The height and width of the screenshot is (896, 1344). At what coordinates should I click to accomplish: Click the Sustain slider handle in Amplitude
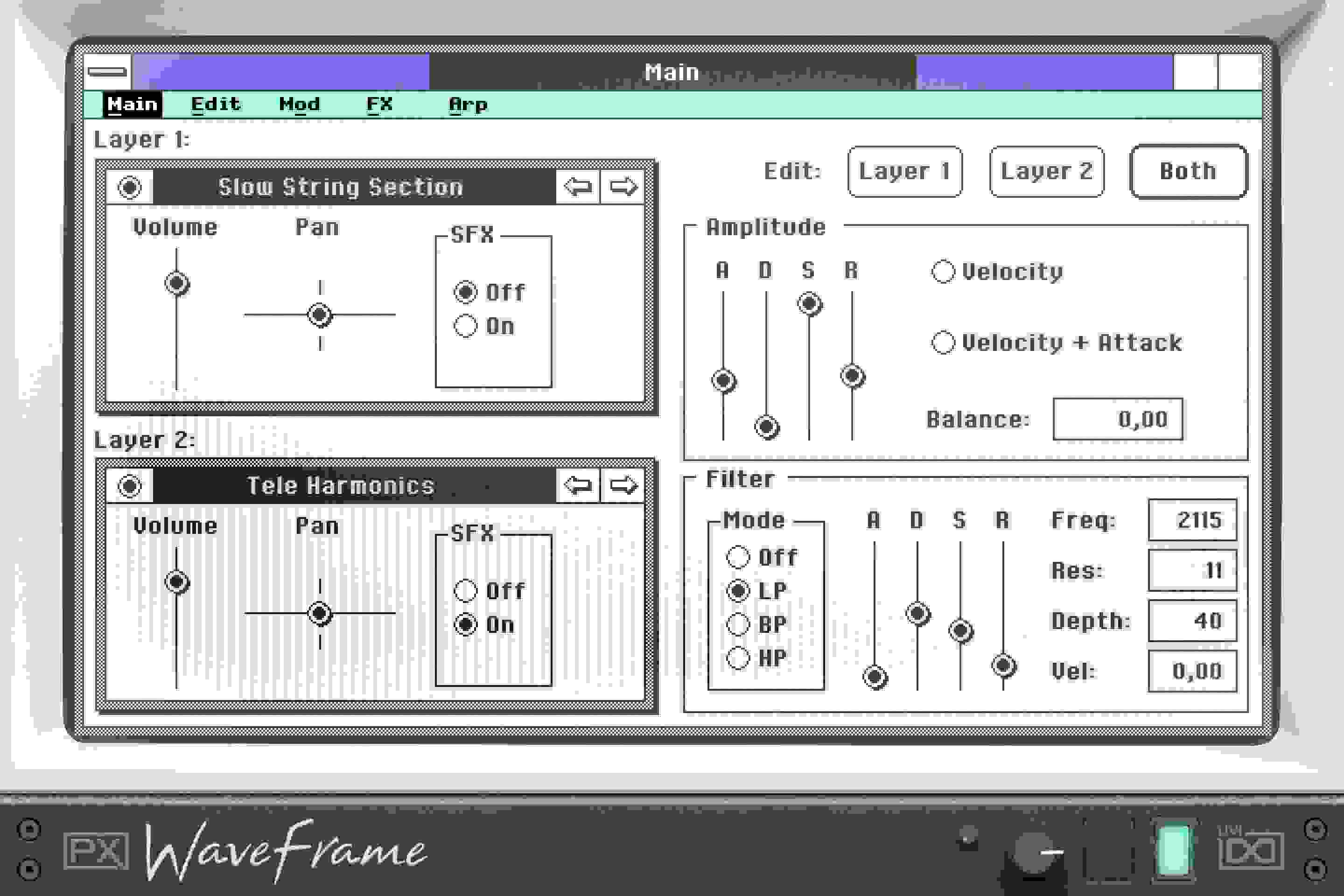(810, 303)
